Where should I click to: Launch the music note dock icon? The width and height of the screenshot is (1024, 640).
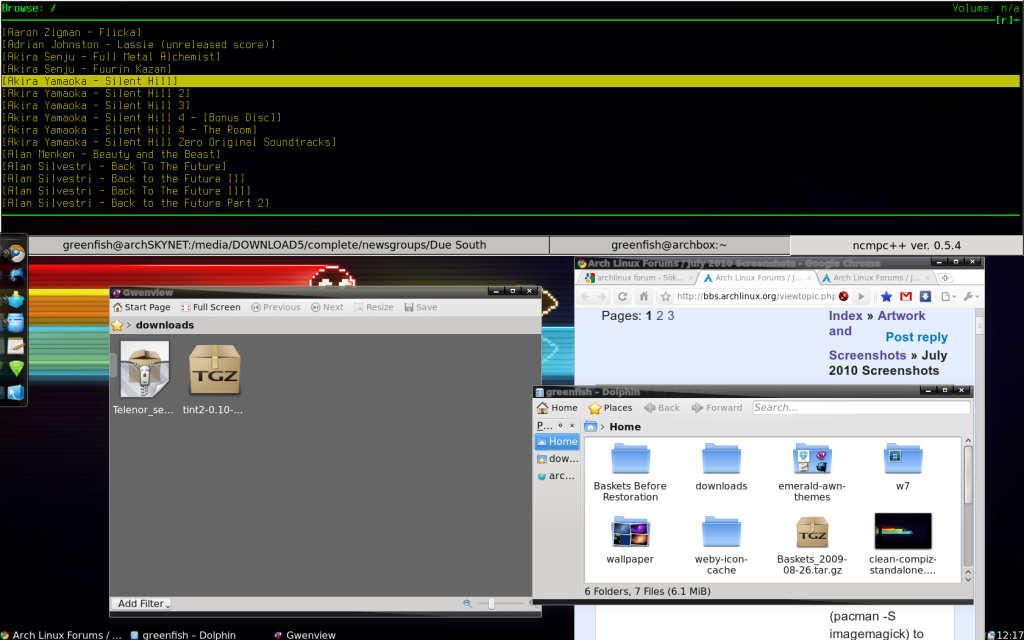[14, 276]
